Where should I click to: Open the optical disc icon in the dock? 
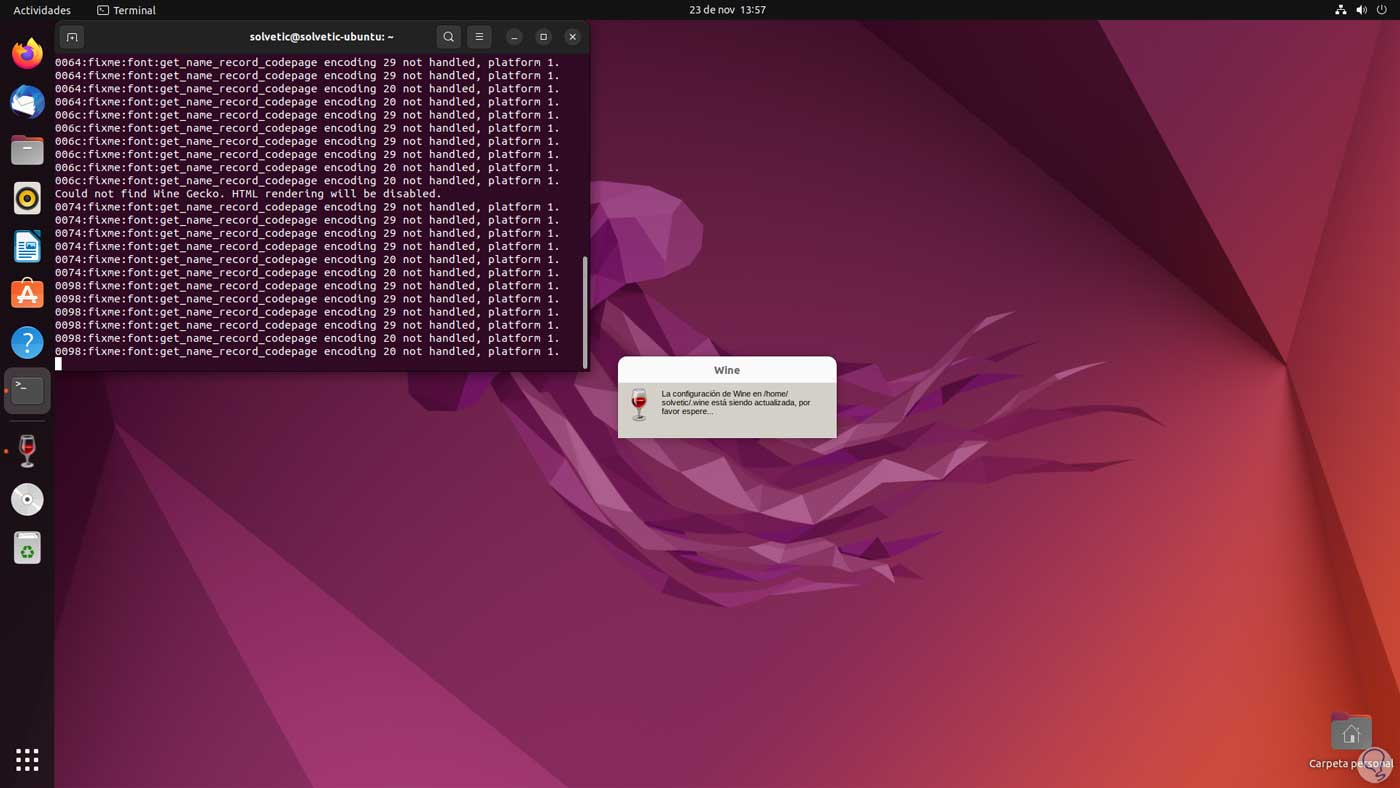[27, 499]
